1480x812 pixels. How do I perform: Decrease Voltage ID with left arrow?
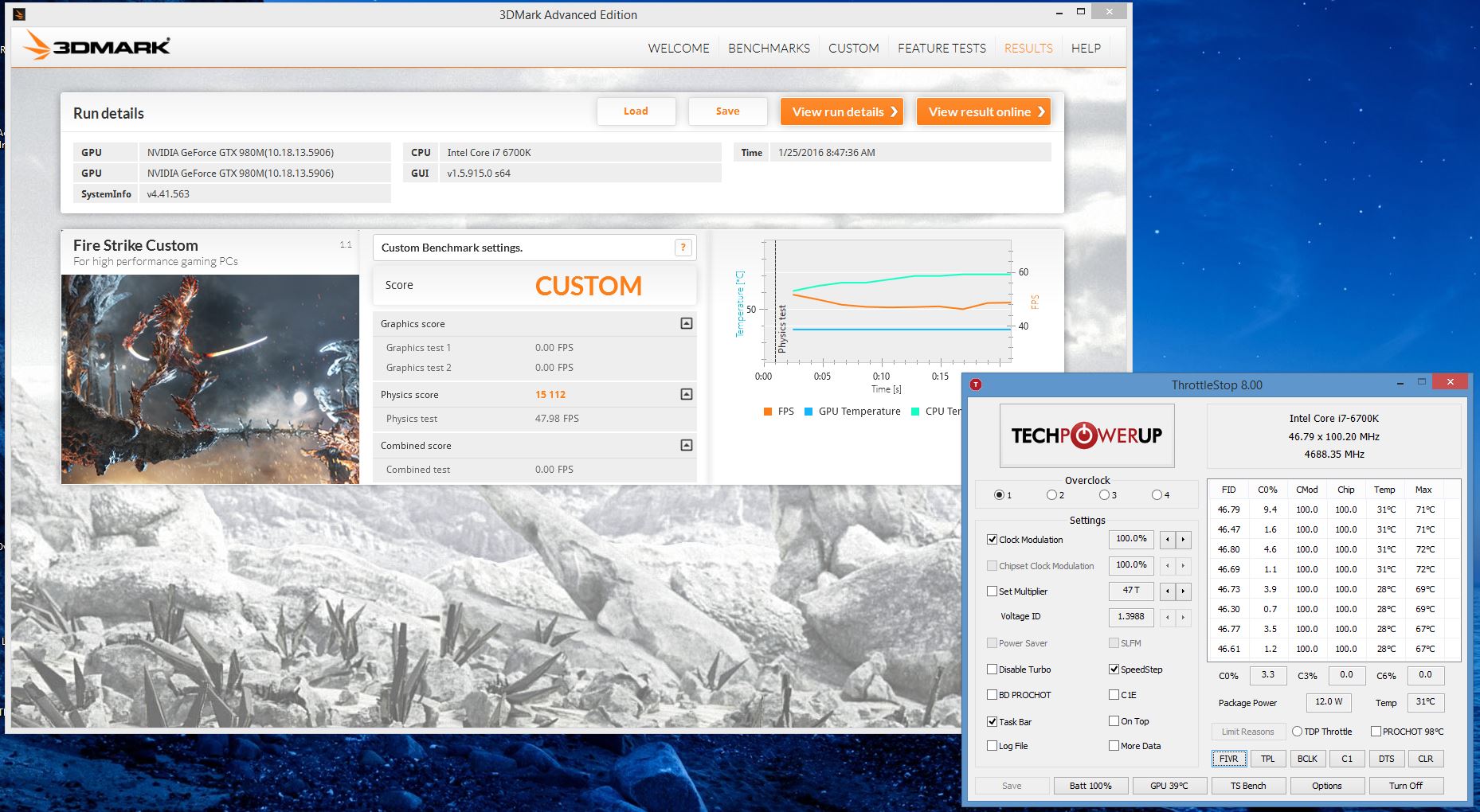tap(1168, 617)
